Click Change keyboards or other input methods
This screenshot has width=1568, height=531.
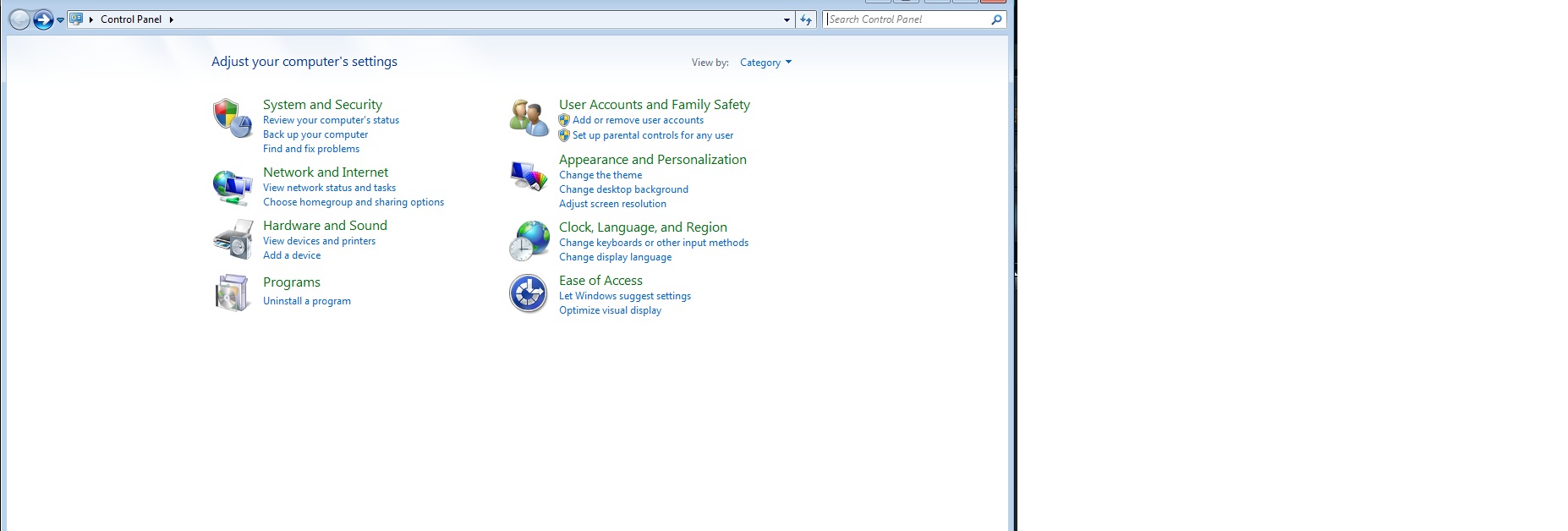[654, 243]
